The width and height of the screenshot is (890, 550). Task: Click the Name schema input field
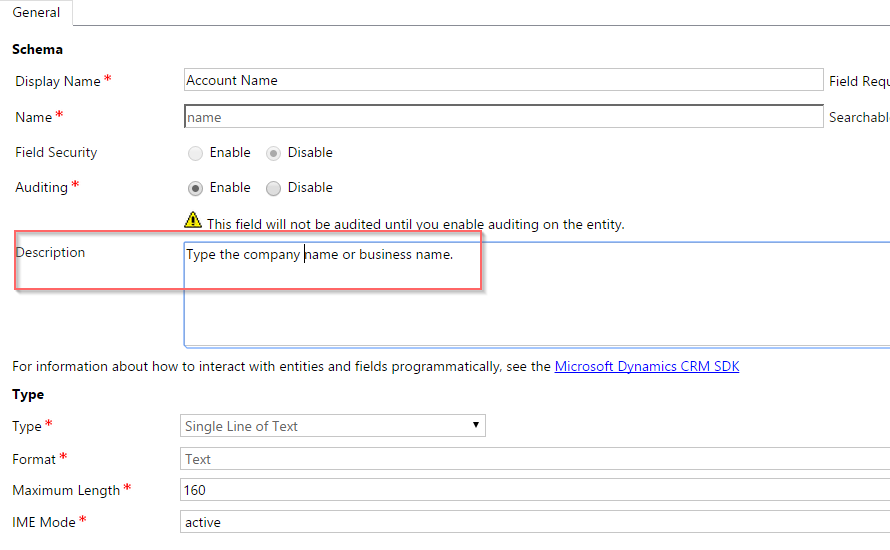[503, 117]
